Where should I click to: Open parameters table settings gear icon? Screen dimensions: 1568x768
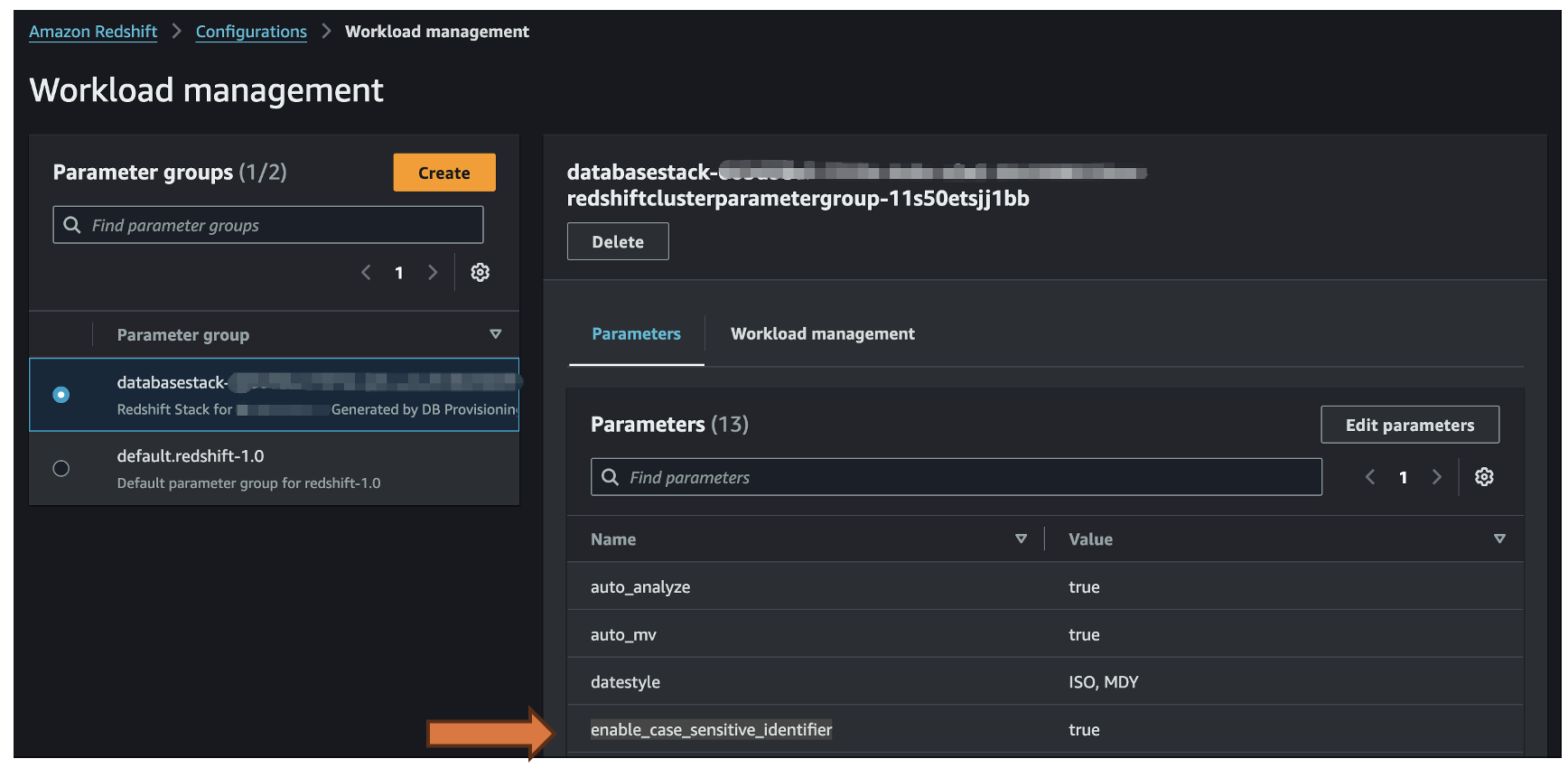(x=1483, y=477)
